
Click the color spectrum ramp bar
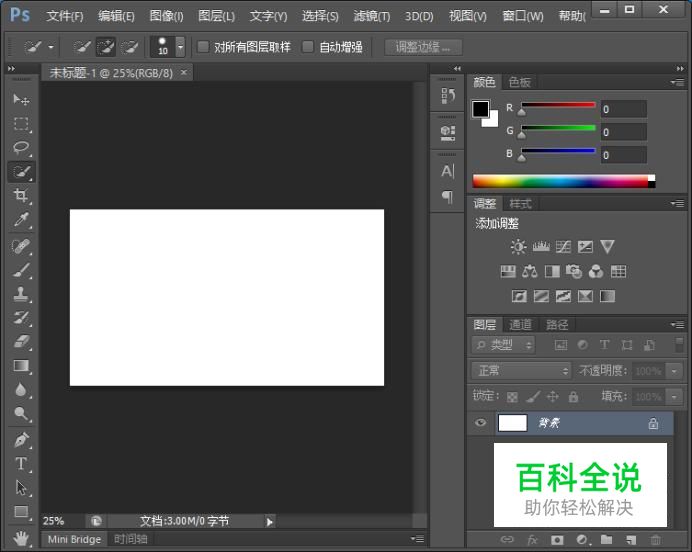tap(560, 181)
